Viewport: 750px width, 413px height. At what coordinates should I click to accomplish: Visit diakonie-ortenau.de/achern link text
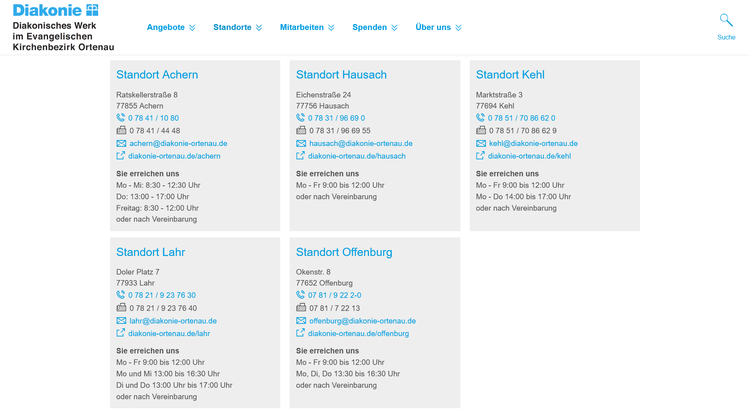coord(174,156)
